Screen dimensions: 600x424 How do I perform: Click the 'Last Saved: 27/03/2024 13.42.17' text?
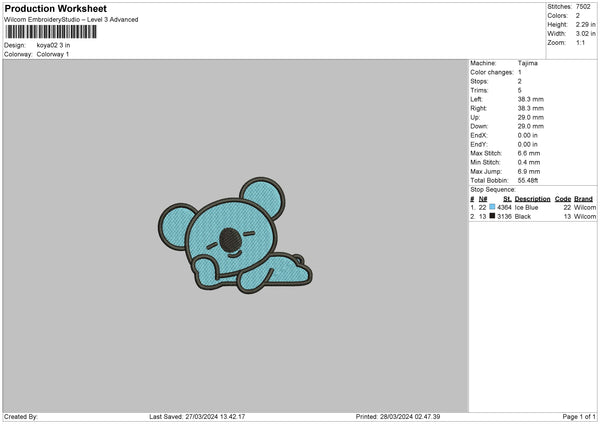coord(197,417)
